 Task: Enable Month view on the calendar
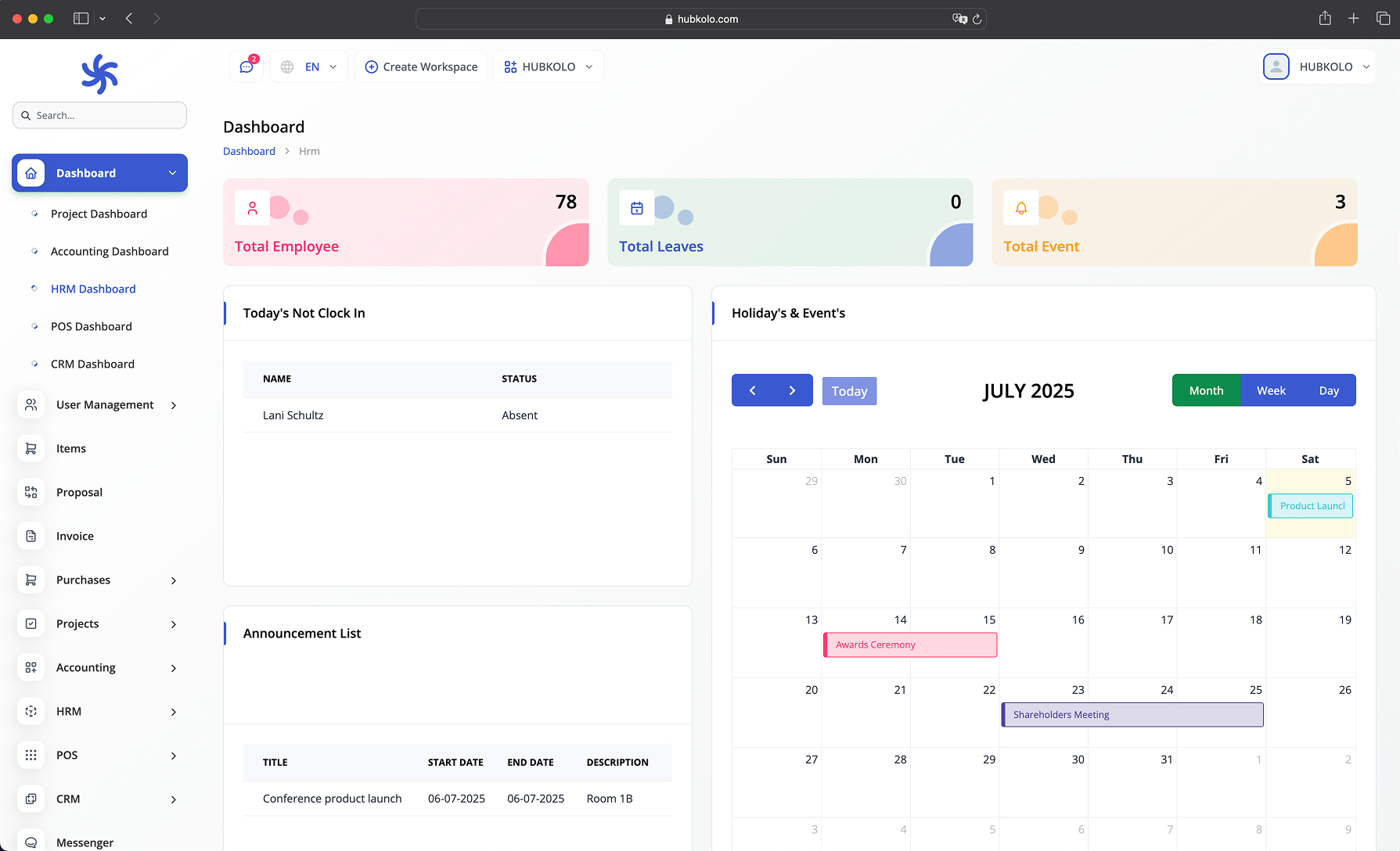pos(1205,390)
